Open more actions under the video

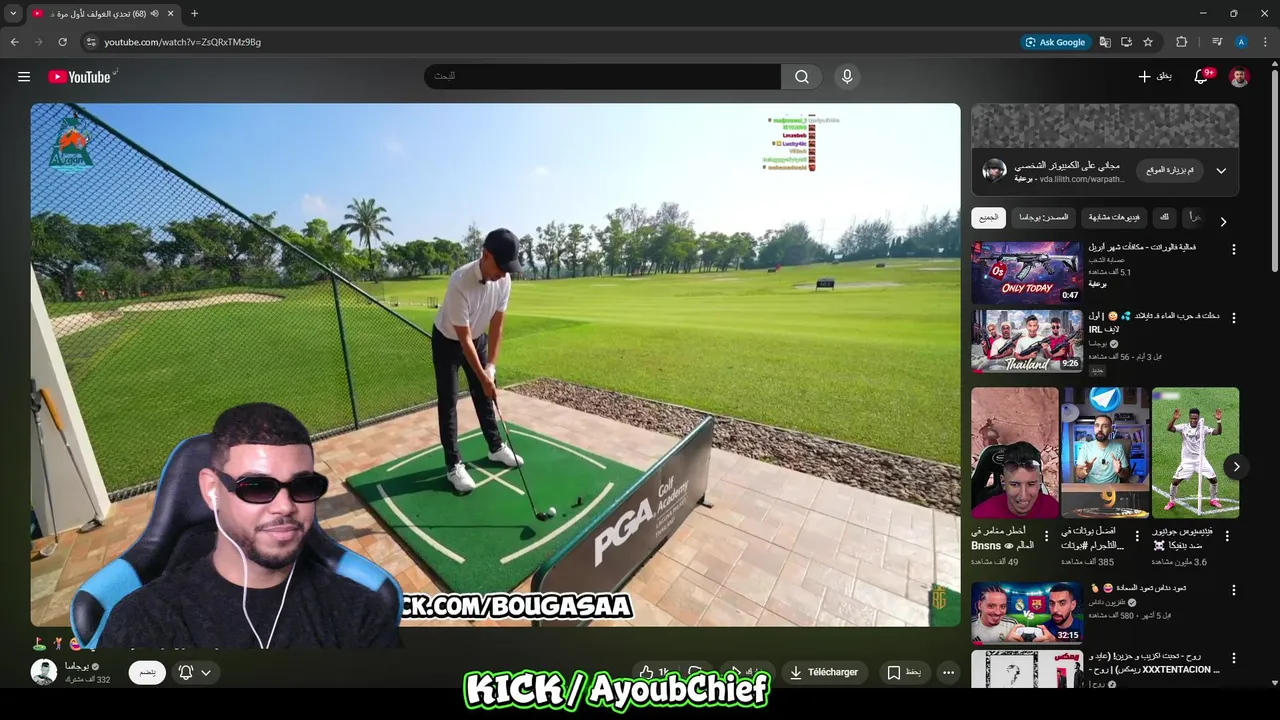pyautogui.click(x=948, y=672)
